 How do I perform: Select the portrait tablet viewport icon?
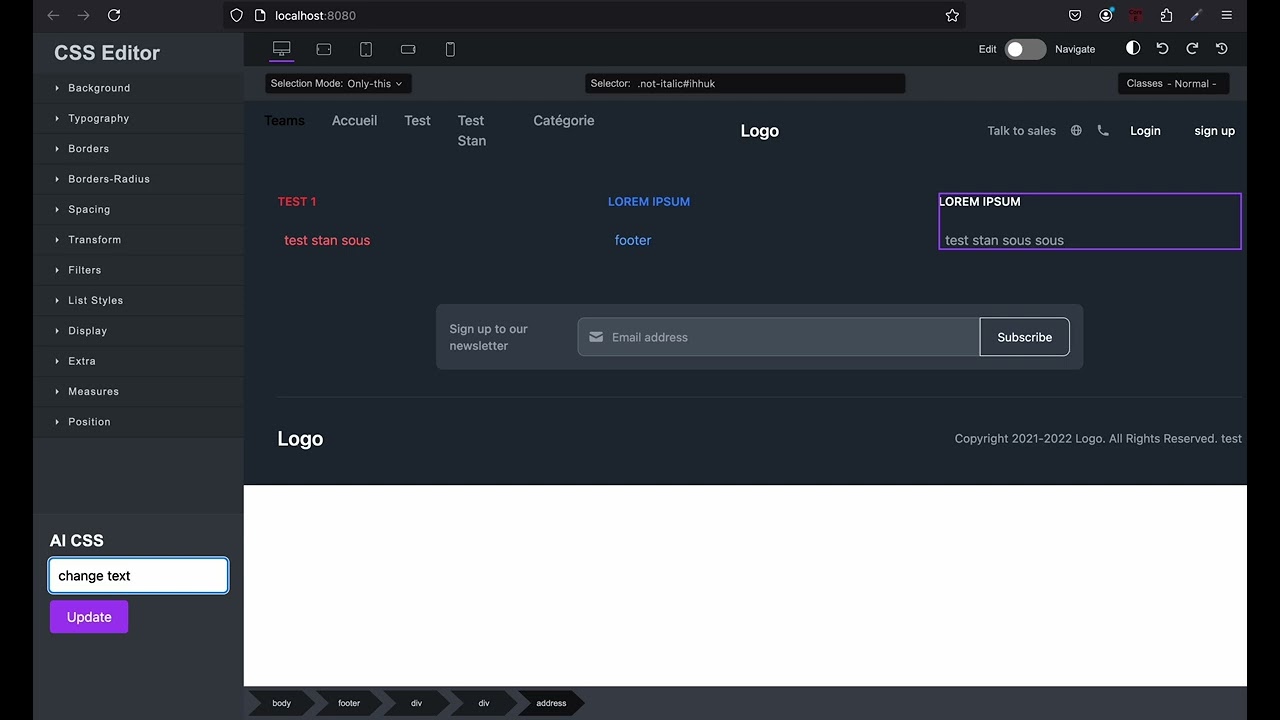point(366,49)
